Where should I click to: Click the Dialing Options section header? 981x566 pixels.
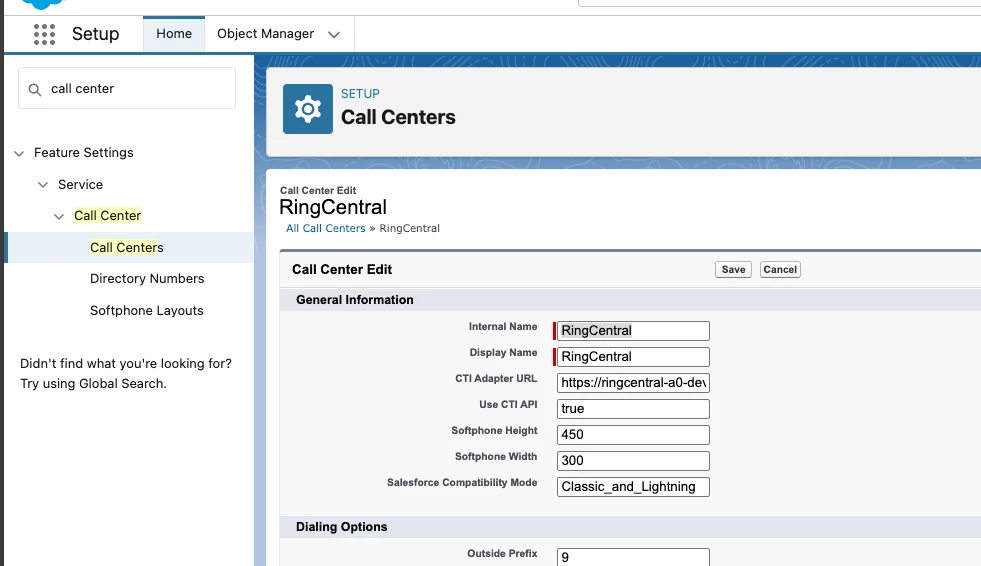342,527
